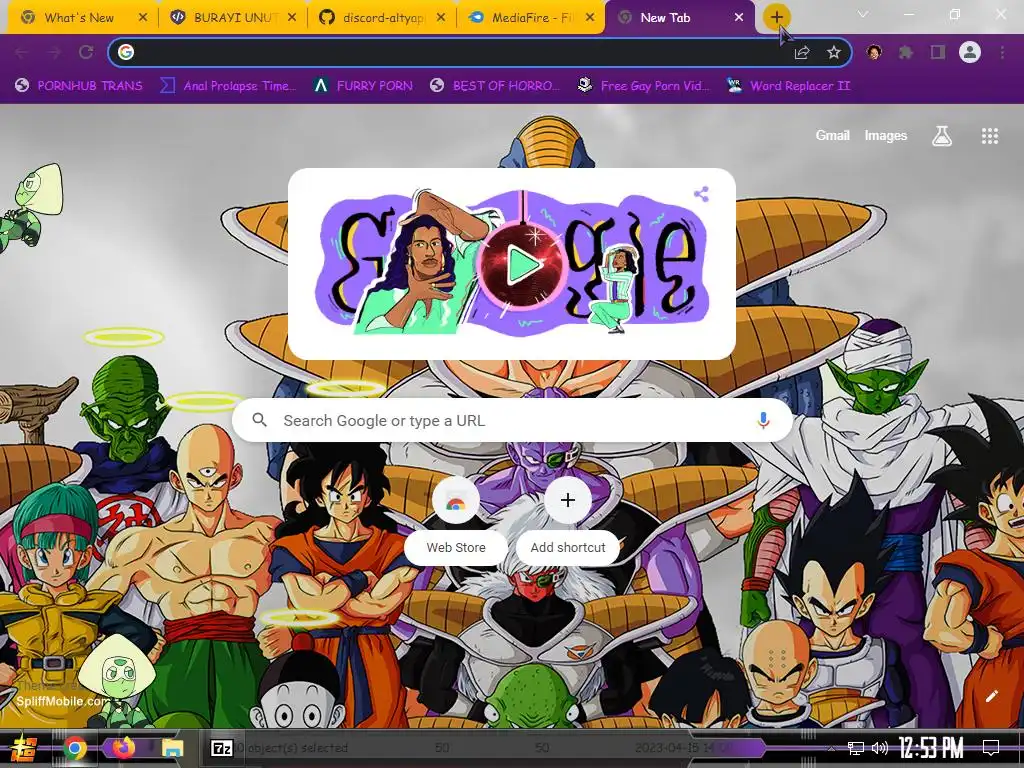The image size is (1024, 768).
Task: Open Chrome from the taskbar
Action: point(74,748)
